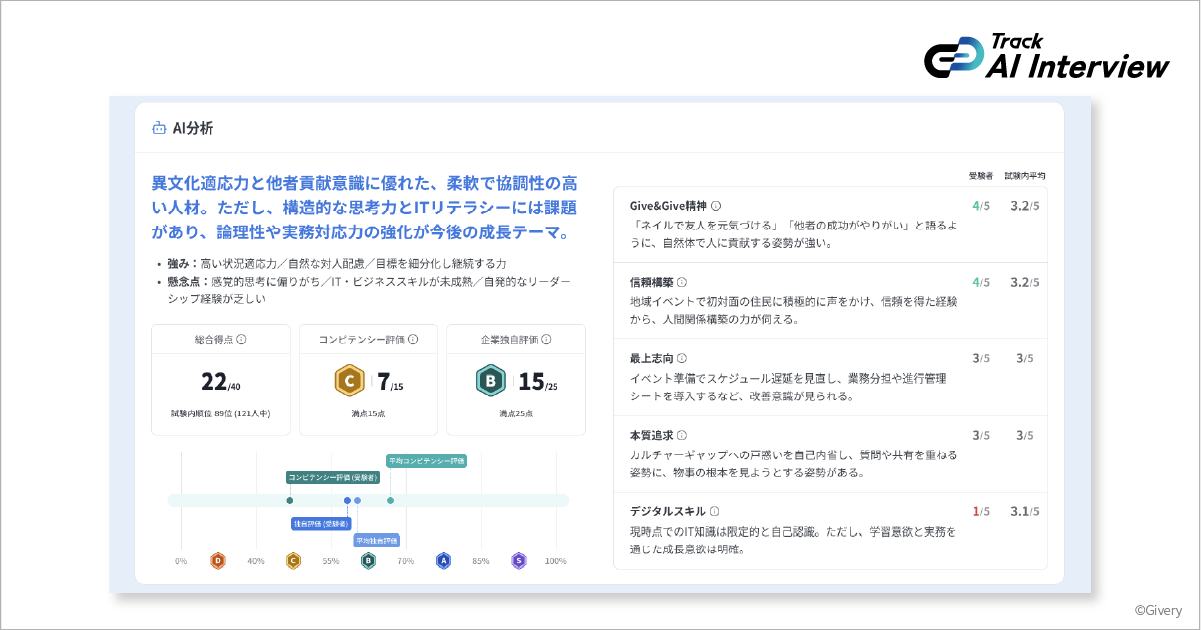Image resolution: width=1201 pixels, height=630 pixels.
Task: Click the info icon next to 総合得点
Action: click(241, 340)
